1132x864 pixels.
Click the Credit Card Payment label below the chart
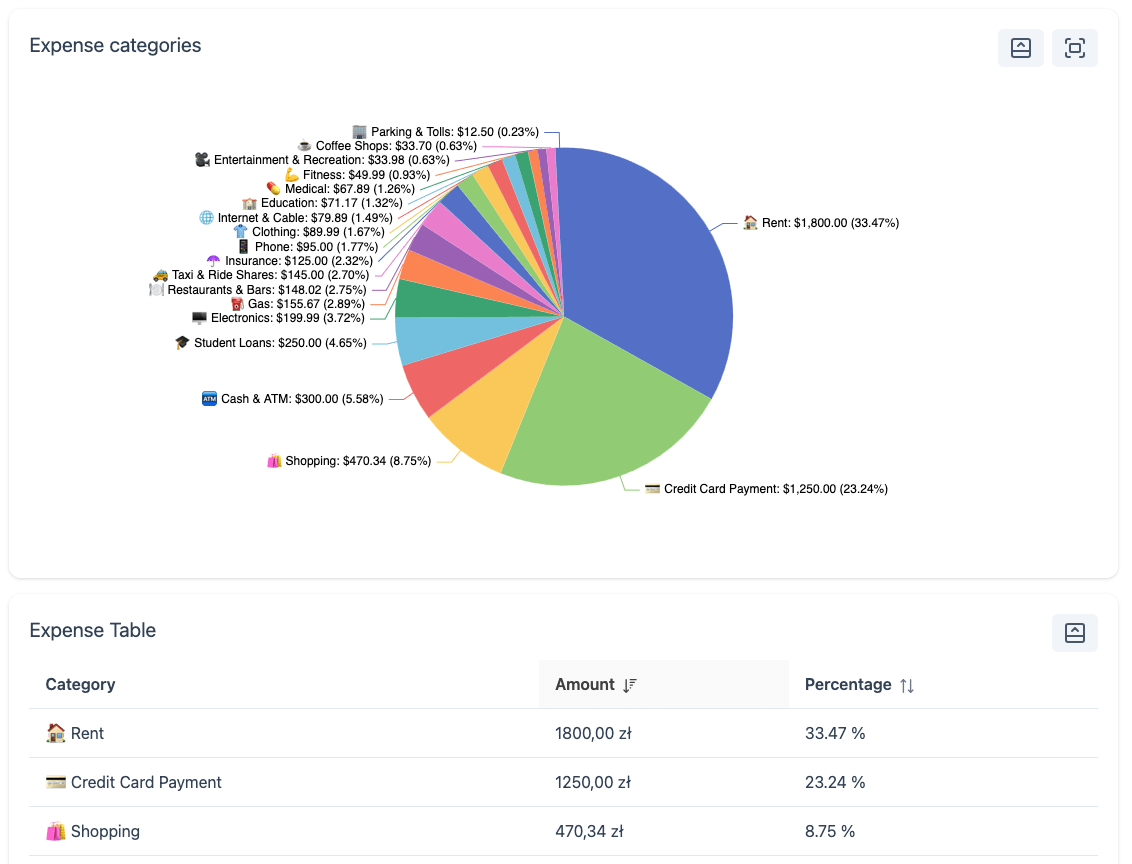(x=768, y=489)
